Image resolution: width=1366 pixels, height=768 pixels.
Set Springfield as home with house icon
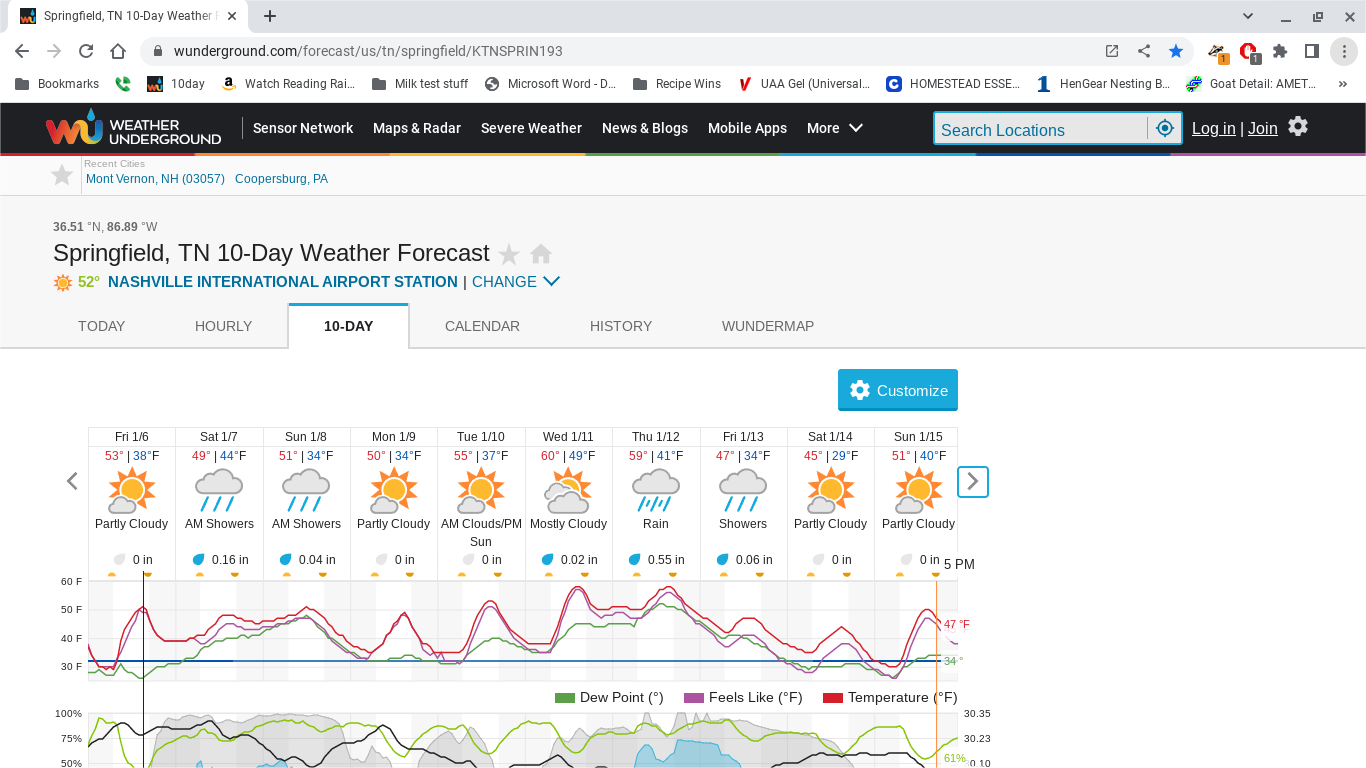[x=541, y=254]
